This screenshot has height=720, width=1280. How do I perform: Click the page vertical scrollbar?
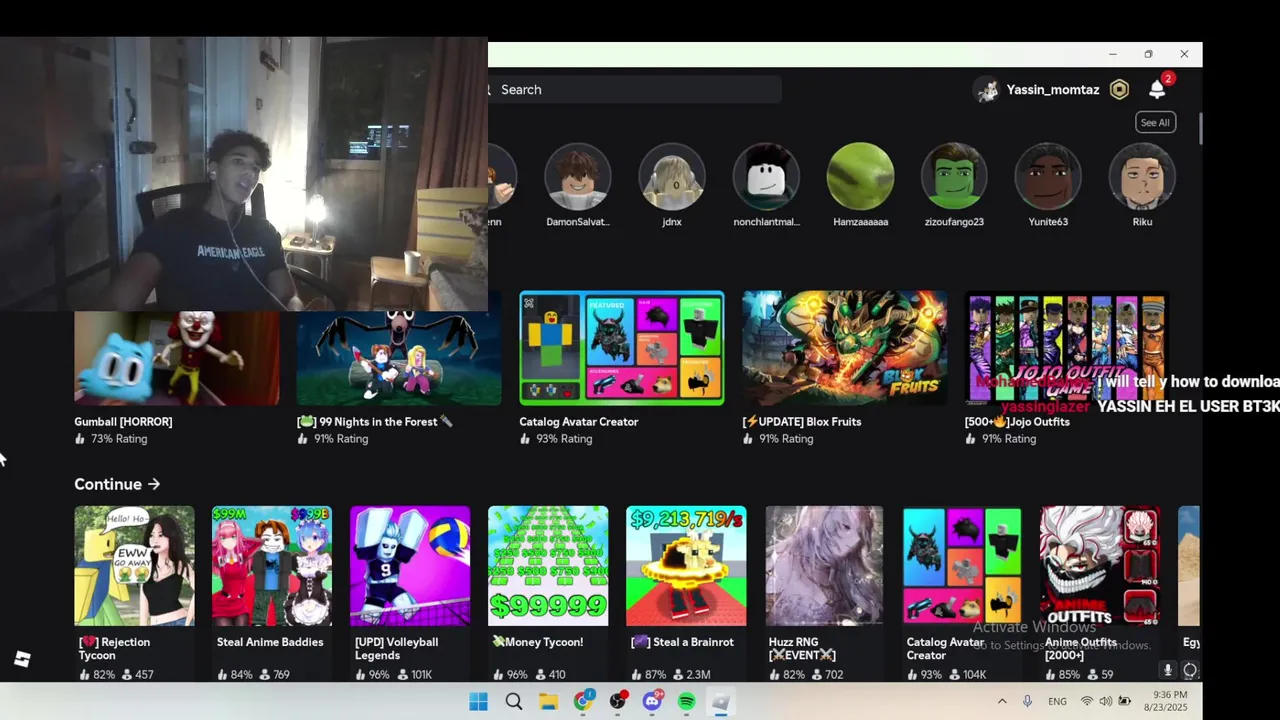click(1199, 128)
